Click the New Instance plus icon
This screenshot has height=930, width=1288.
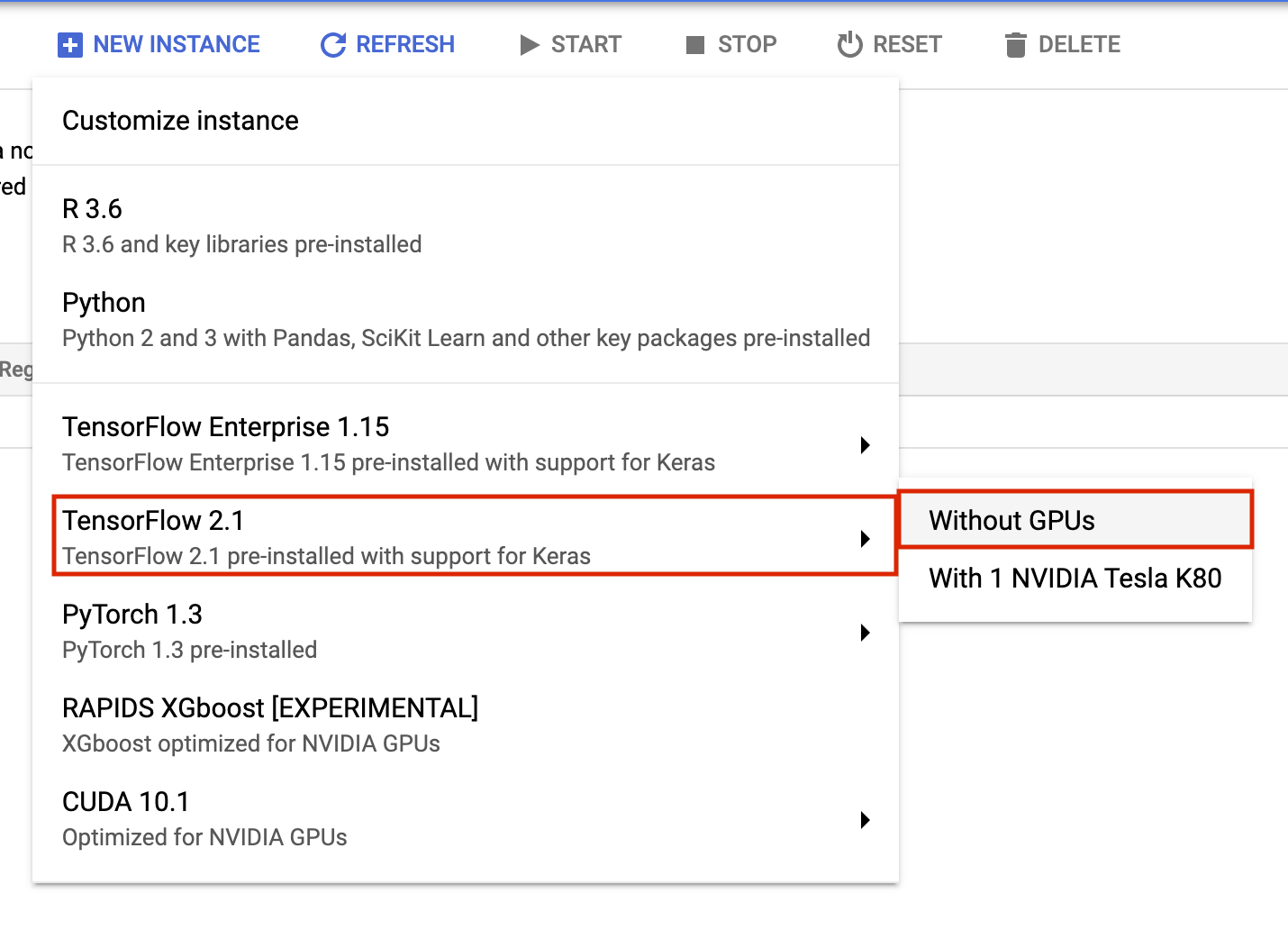click(69, 45)
